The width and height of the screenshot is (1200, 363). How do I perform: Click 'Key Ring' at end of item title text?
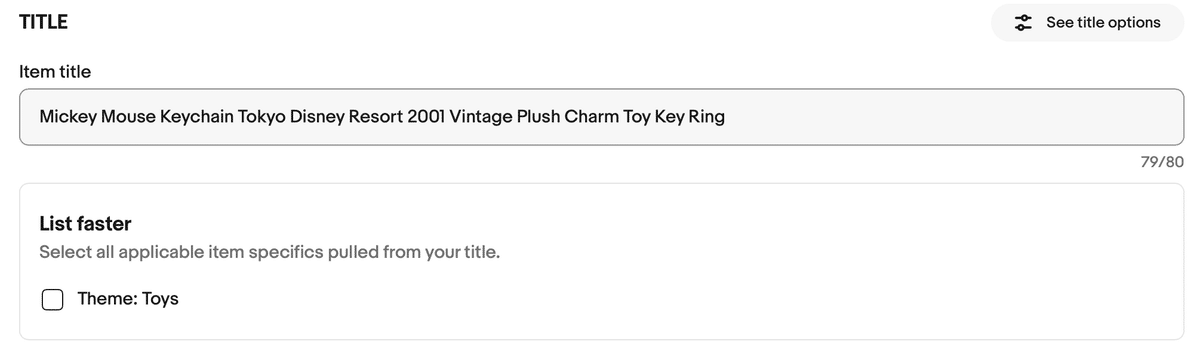pyautogui.click(x=690, y=117)
